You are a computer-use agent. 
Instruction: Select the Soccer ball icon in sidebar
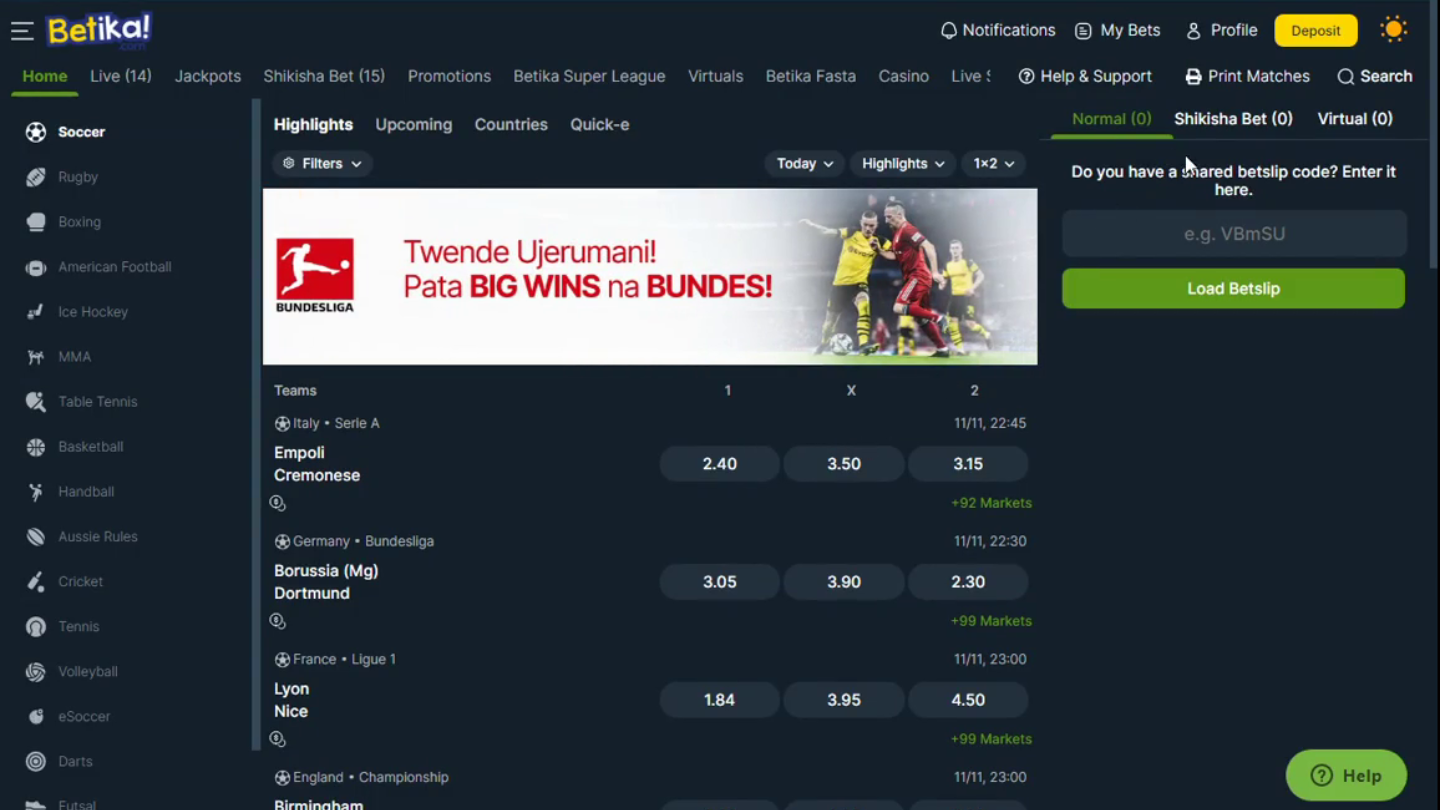coord(36,132)
